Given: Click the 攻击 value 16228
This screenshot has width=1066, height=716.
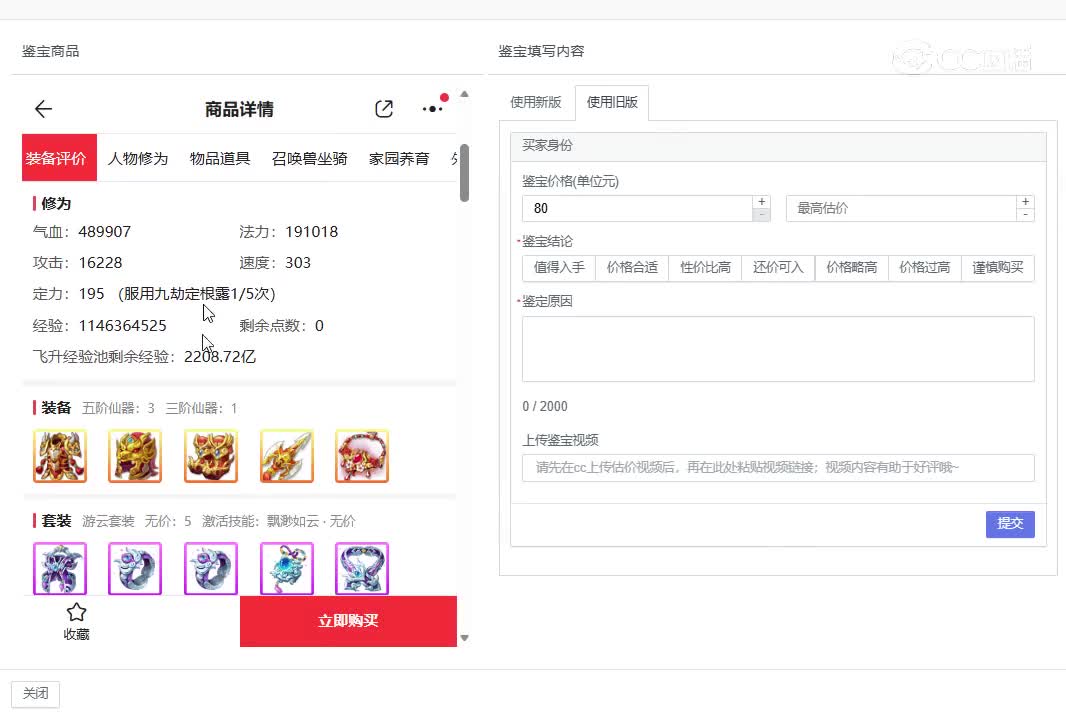Looking at the screenshot, I should [x=101, y=263].
